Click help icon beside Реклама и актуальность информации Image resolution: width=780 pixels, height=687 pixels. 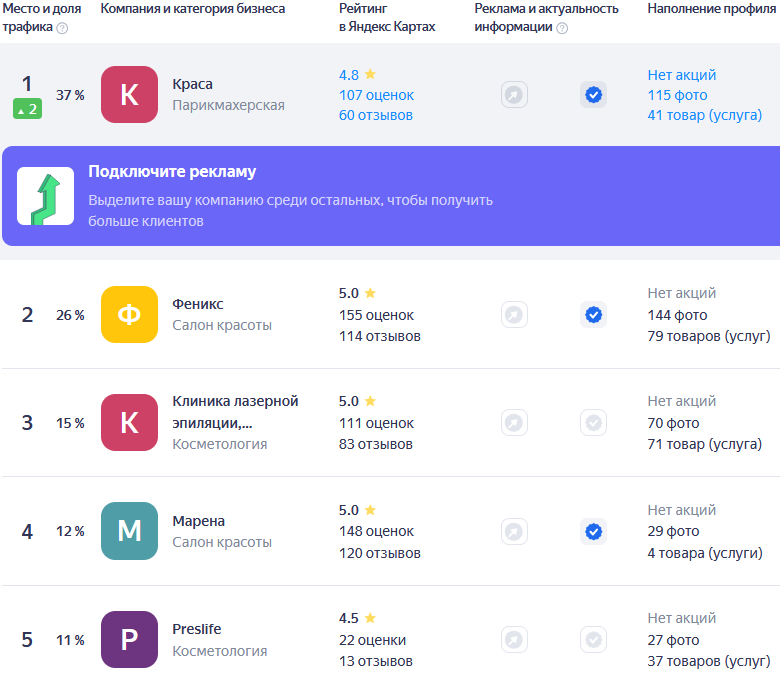(x=562, y=28)
